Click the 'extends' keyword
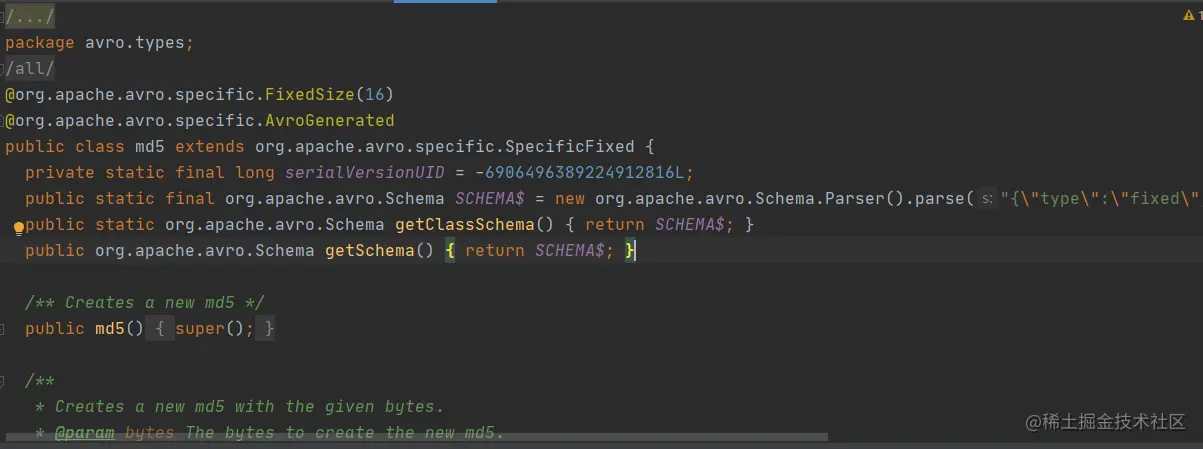Screen dimensions: 1203x449 210,147
